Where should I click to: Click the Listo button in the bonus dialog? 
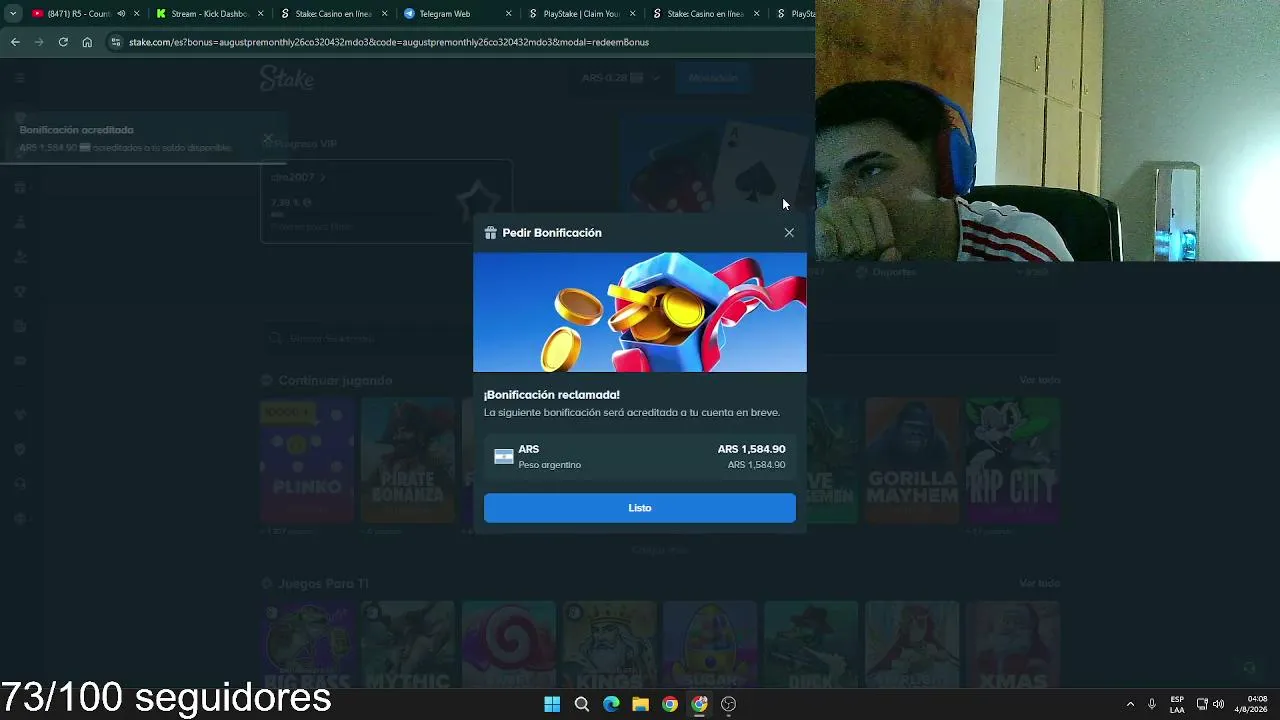[x=640, y=508]
